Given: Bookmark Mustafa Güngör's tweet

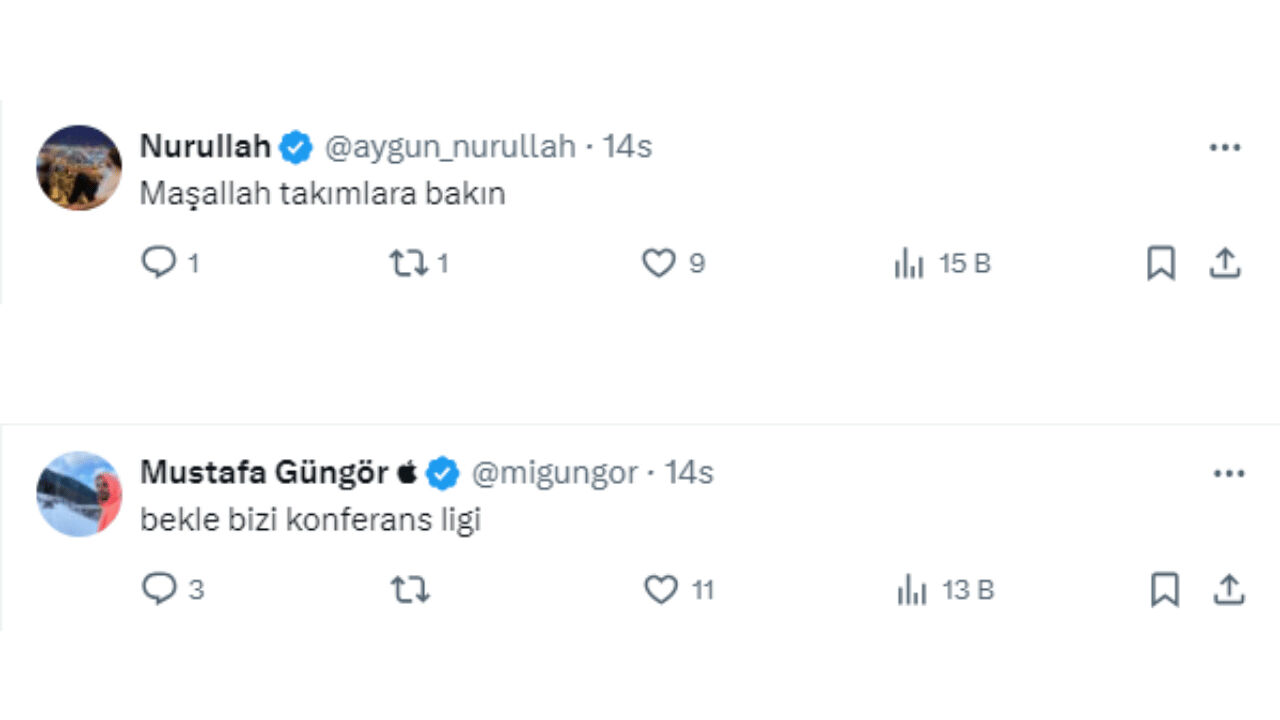Looking at the screenshot, I should (x=1164, y=590).
